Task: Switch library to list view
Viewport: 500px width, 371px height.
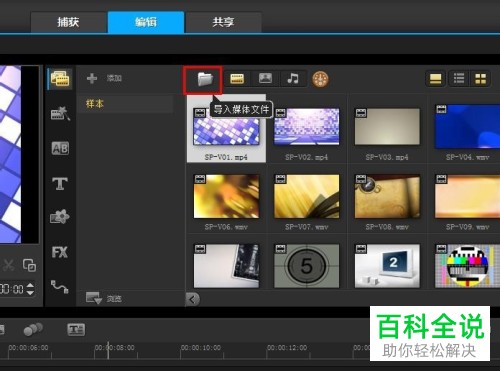Action: (x=459, y=79)
